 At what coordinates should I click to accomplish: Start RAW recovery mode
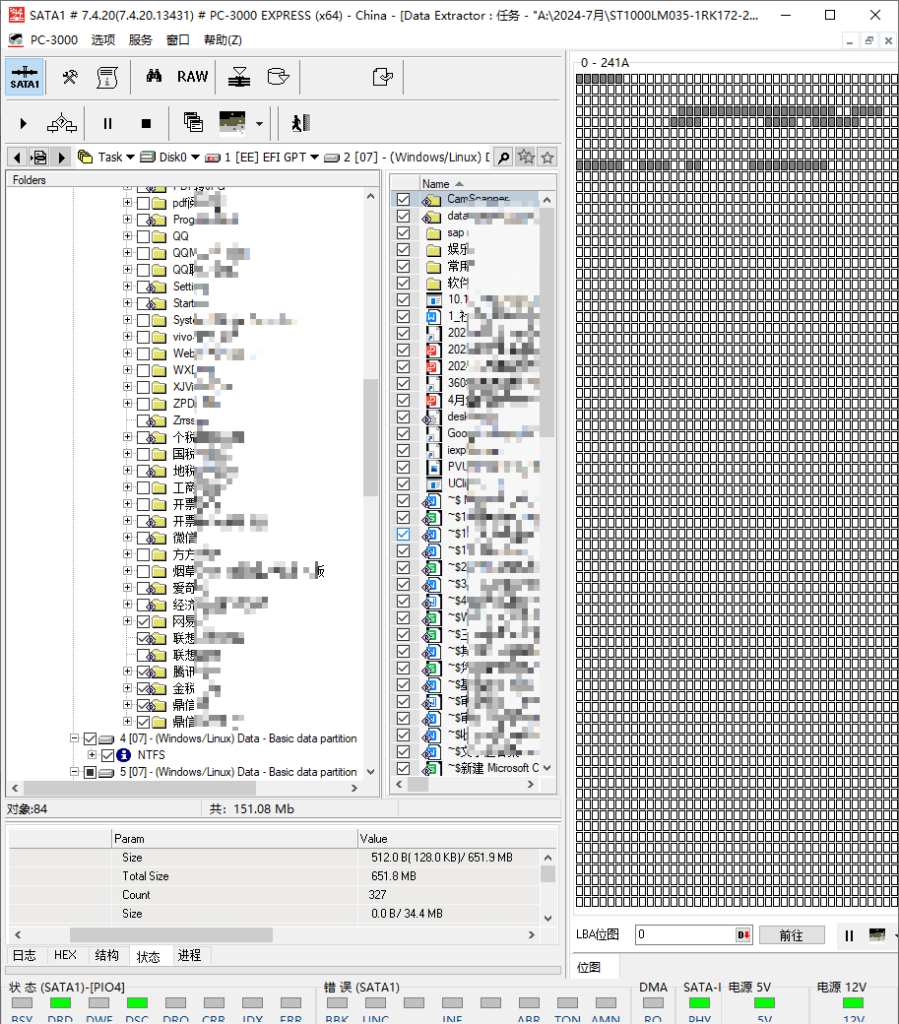192,77
